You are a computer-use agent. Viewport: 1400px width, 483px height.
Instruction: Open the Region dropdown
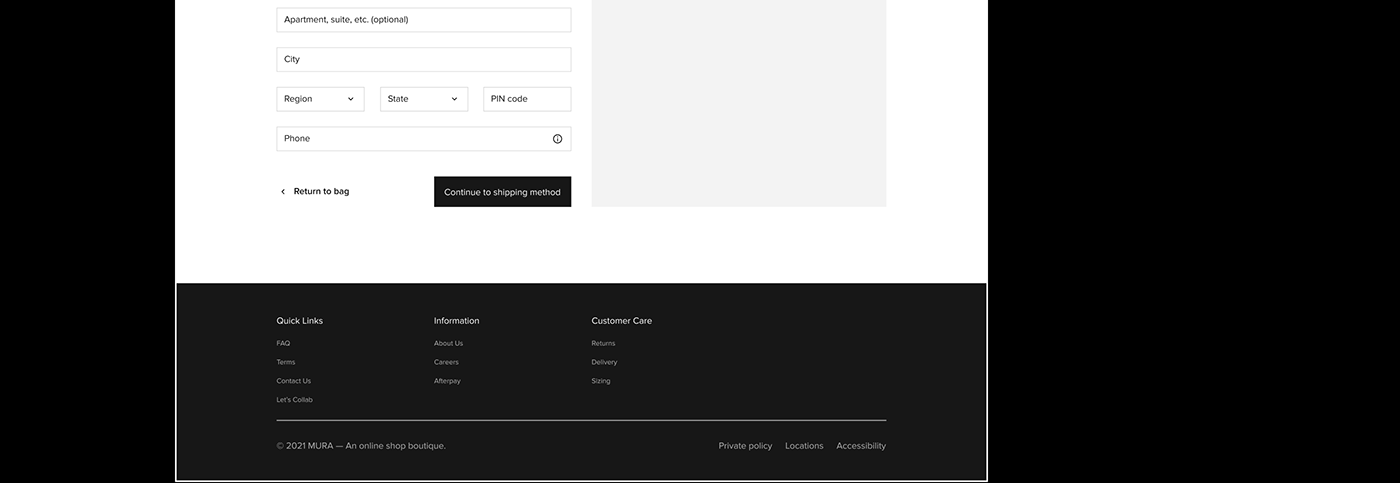320,99
